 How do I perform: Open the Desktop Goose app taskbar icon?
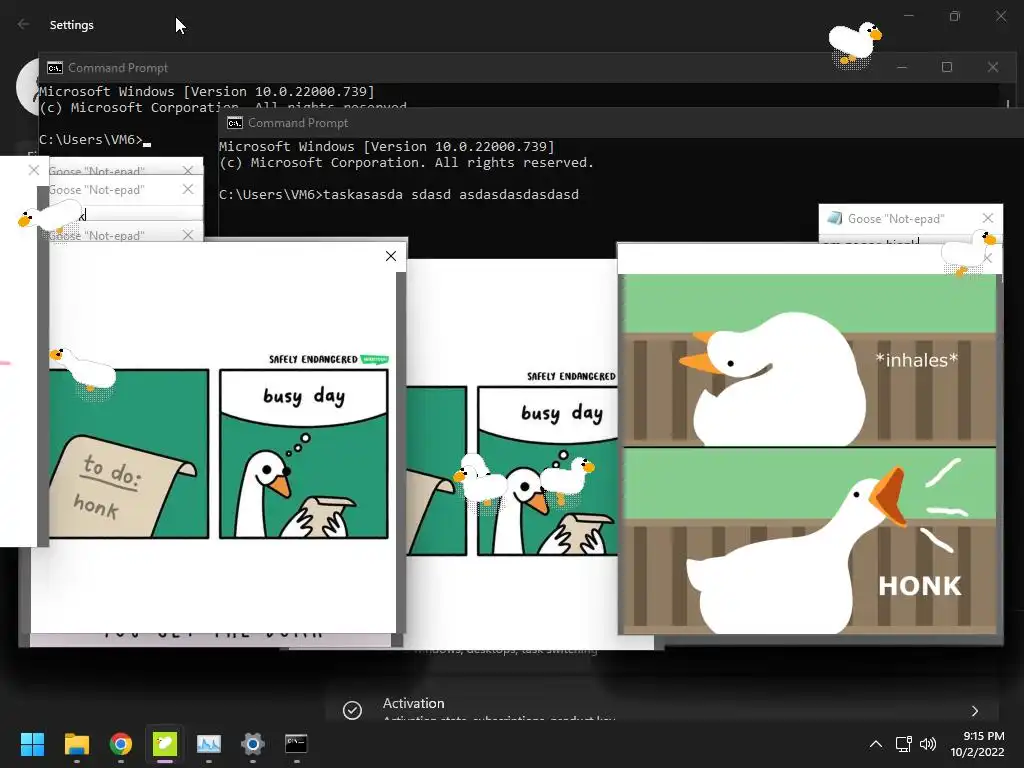tap(165, 743)
